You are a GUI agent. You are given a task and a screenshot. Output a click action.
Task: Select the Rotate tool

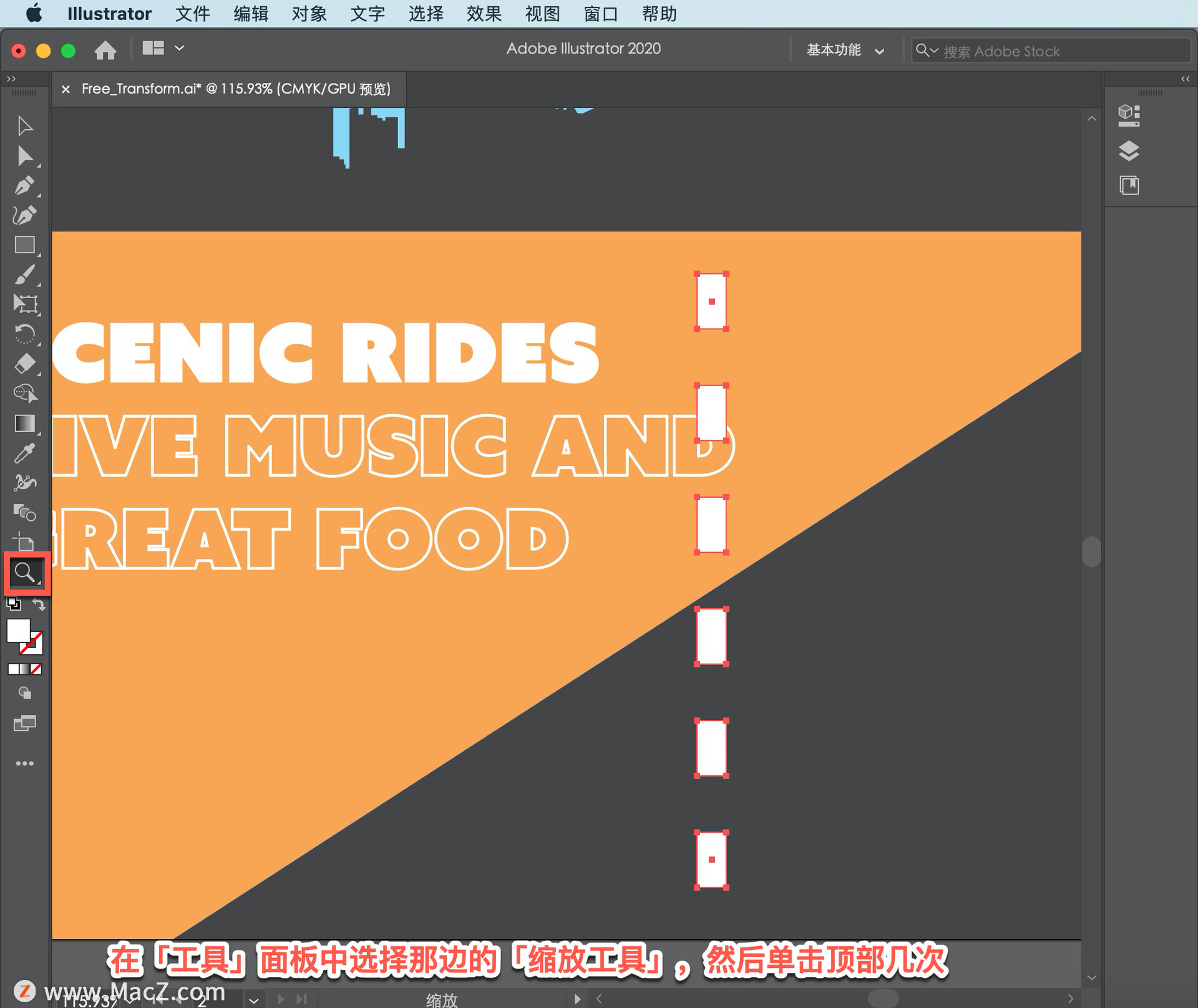pos(25,334)
